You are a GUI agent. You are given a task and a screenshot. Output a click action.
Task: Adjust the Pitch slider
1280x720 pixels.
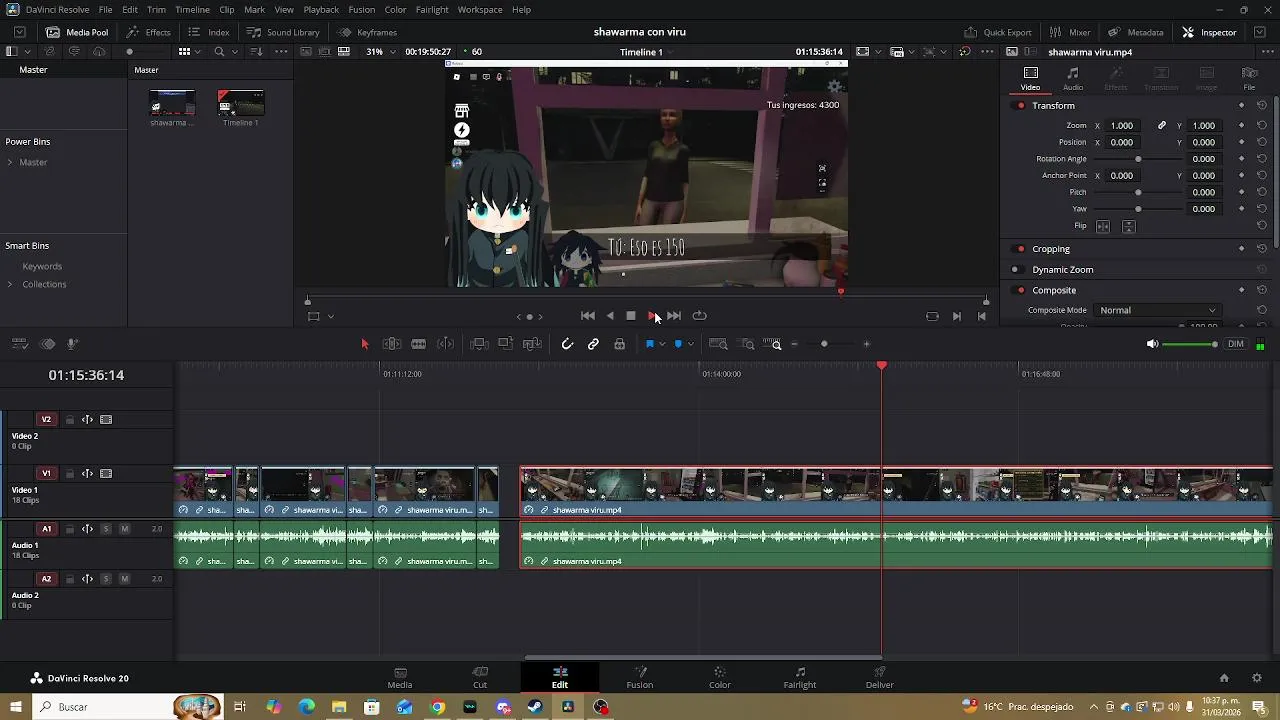pyautogui.click(x=1138, y=192)
